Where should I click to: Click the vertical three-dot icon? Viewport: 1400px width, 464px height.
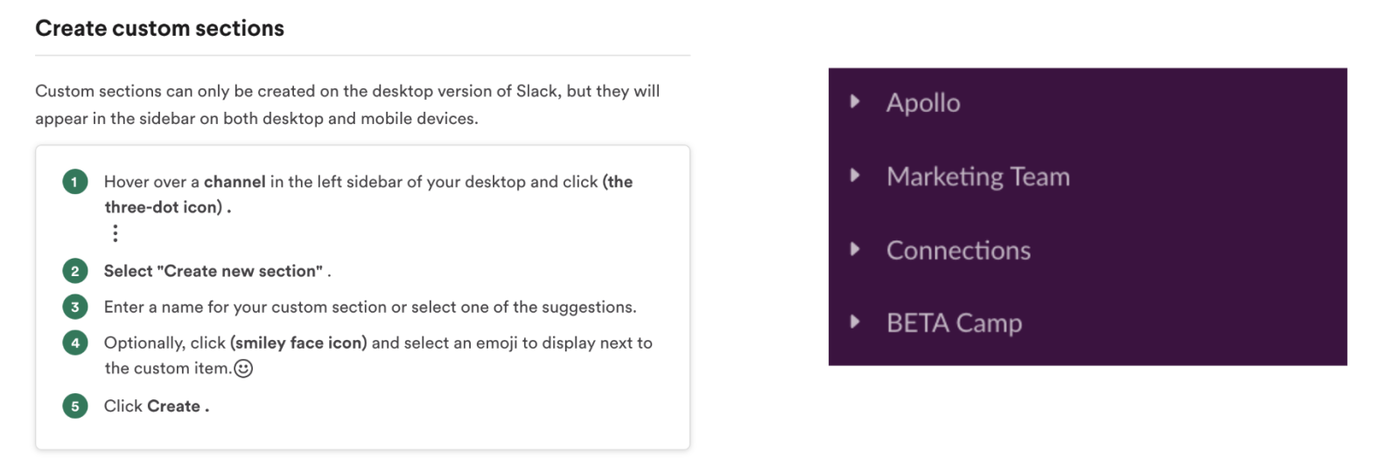click(116, 233)
